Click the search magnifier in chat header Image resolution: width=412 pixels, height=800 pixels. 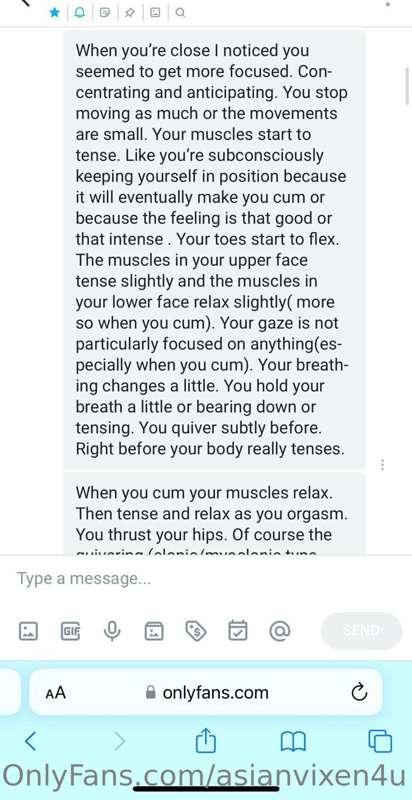(x=180, y=13)
